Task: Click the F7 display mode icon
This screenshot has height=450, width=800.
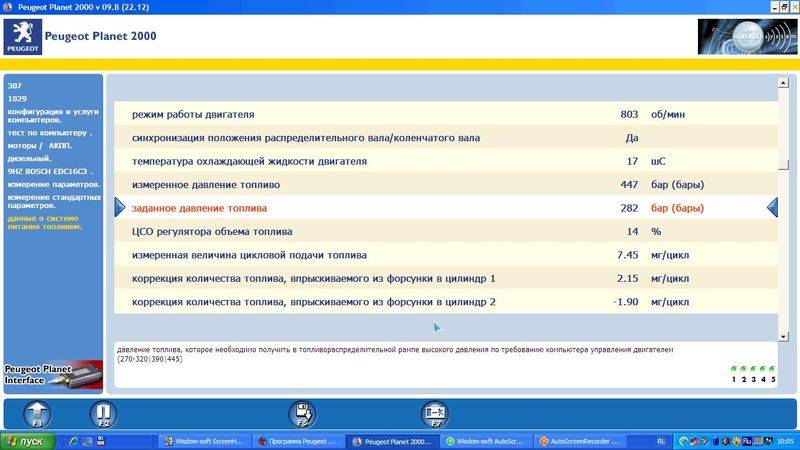Action: (434, 413)
